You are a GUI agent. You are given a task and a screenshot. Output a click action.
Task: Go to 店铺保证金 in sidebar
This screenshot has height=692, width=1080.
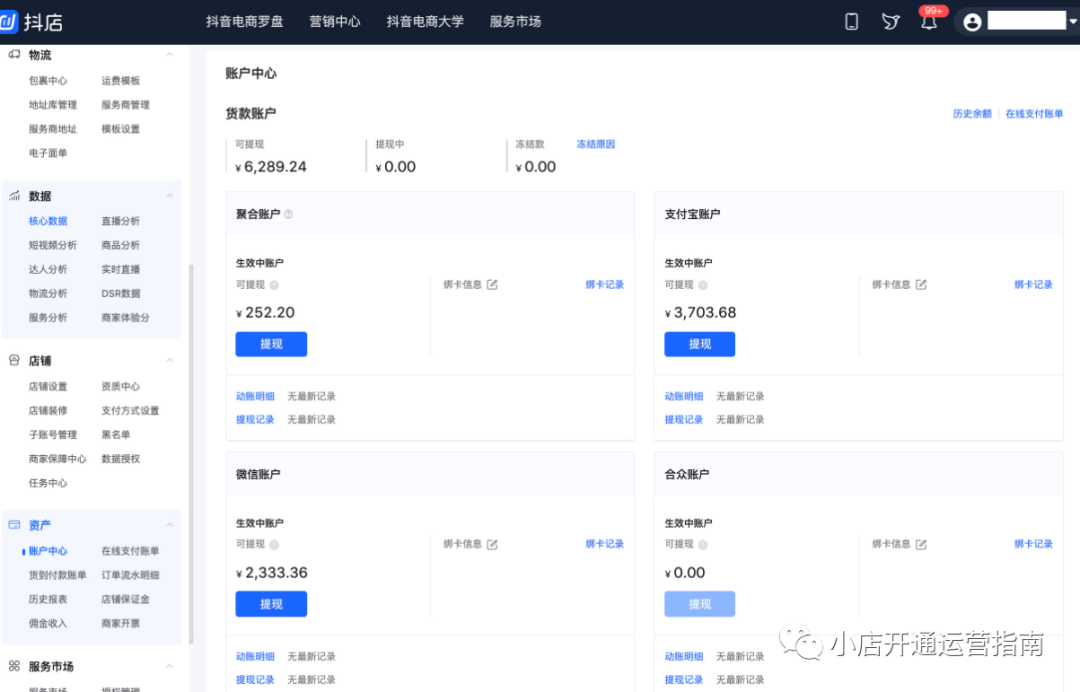[x=125, y=599]
